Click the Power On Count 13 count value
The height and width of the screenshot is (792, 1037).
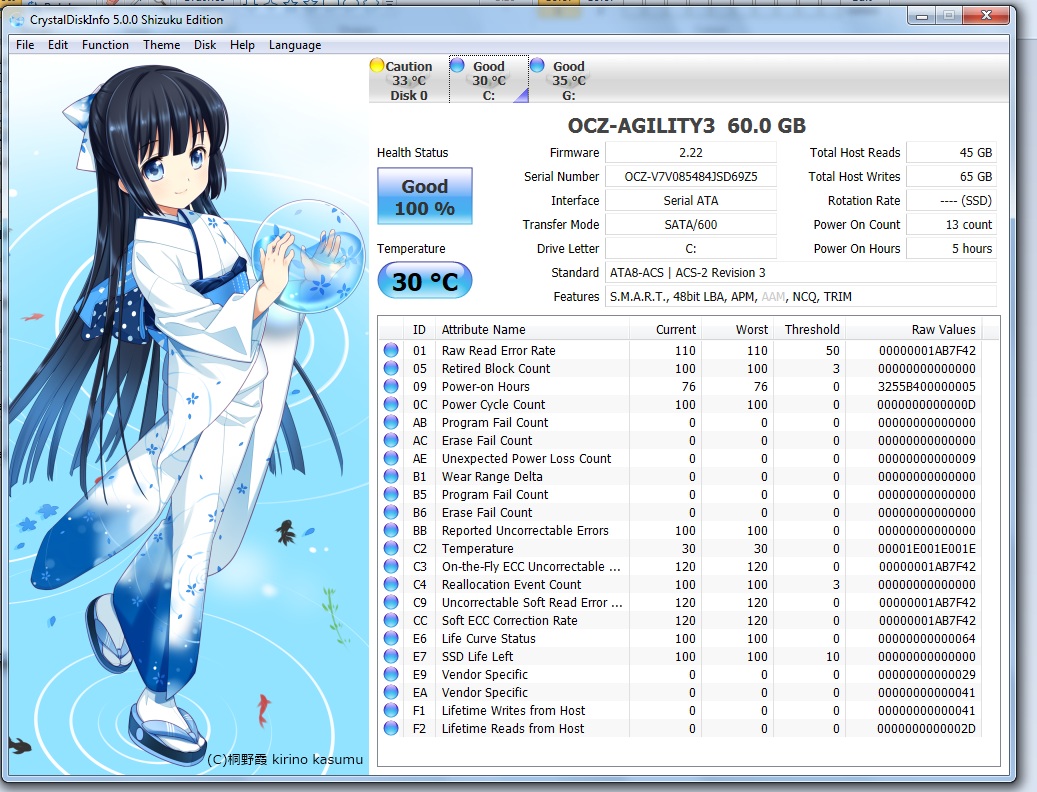[951, 225]
